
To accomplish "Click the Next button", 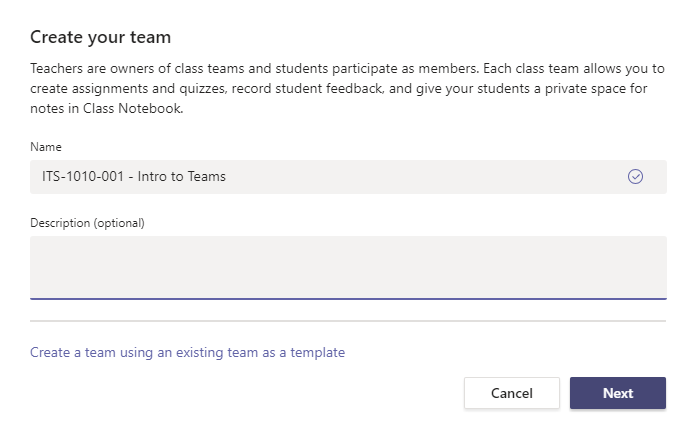I will click(x=617, y=393).
